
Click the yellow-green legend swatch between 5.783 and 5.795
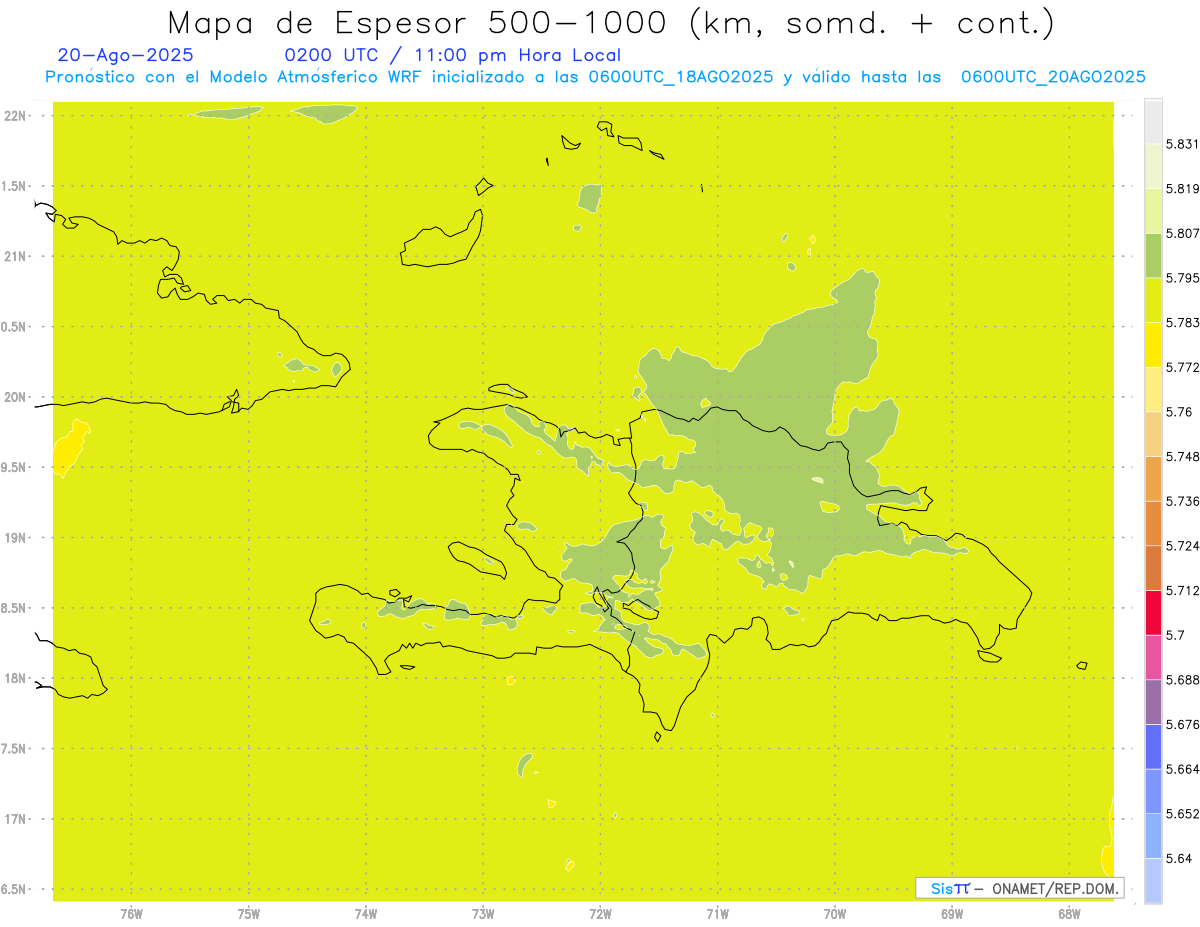coord(1153,300)
